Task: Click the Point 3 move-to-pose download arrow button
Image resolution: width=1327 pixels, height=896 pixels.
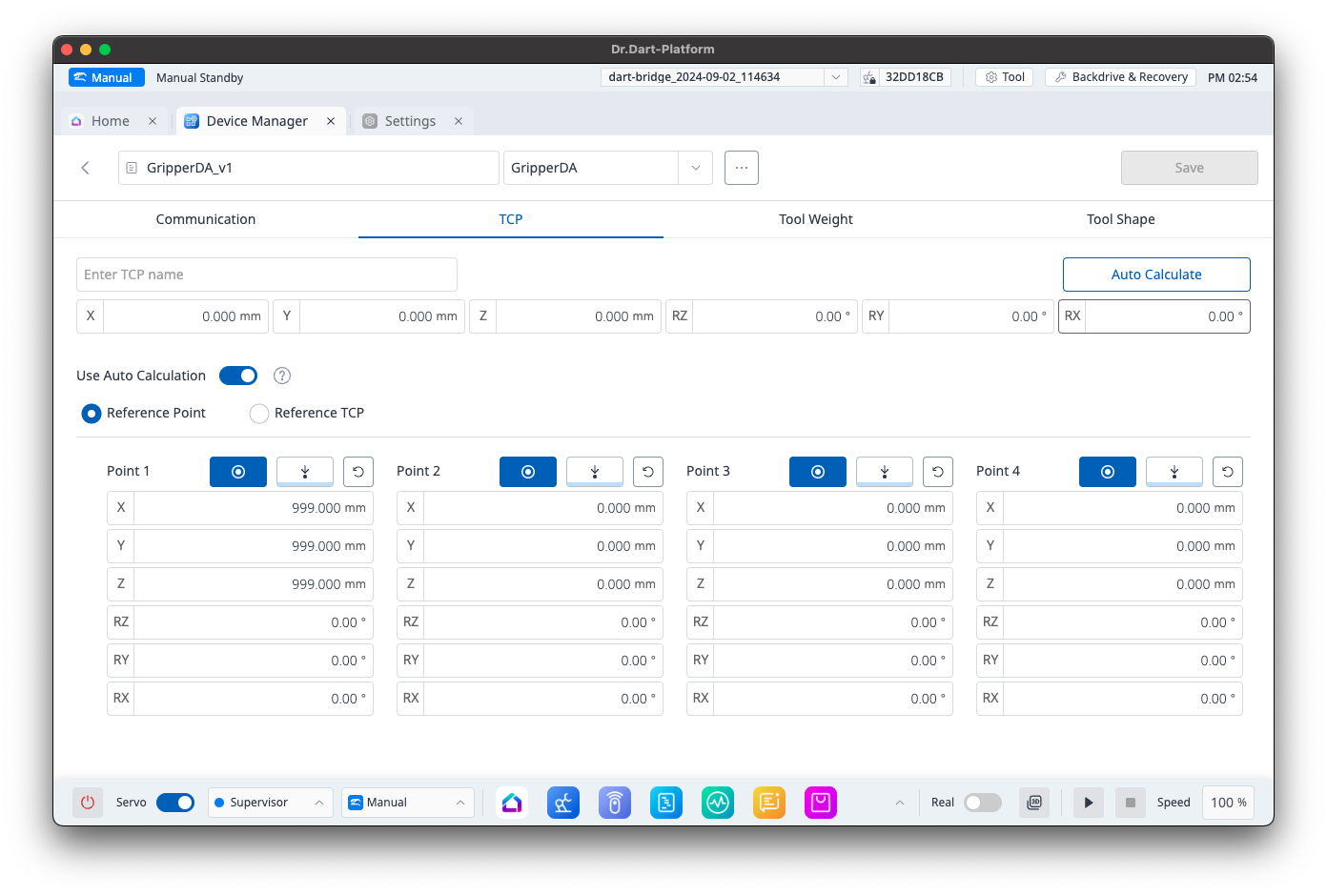Action: [x=884, y=472]
